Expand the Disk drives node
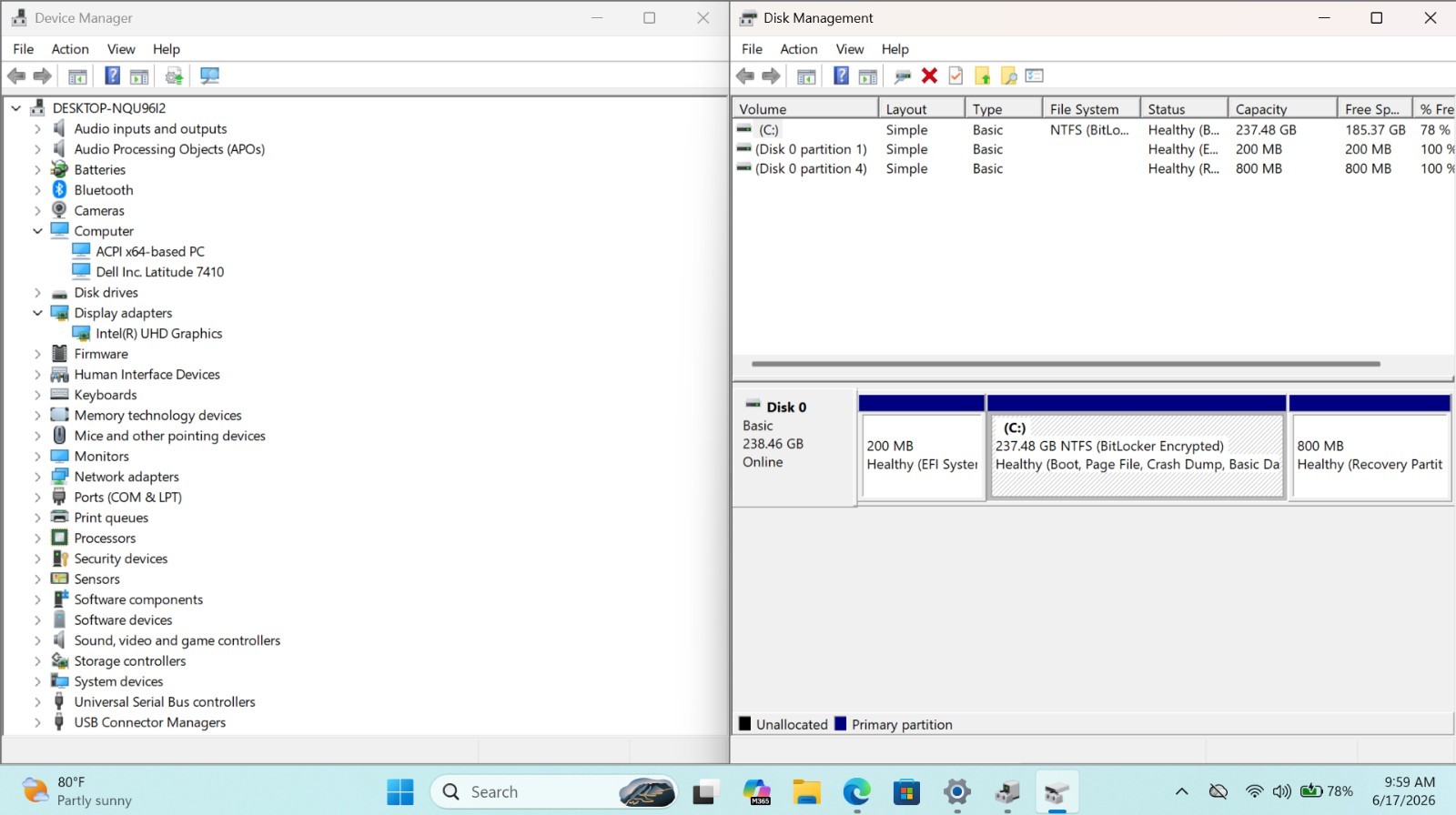 point(37,293)
